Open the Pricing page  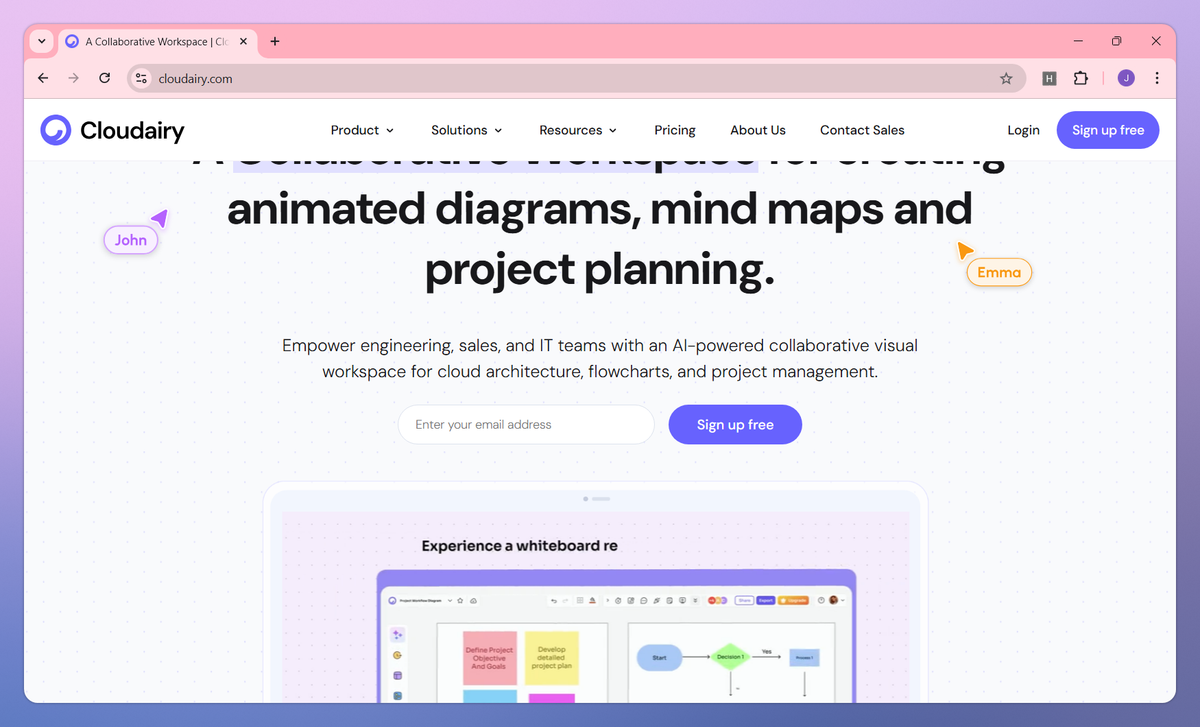point(675,130)
